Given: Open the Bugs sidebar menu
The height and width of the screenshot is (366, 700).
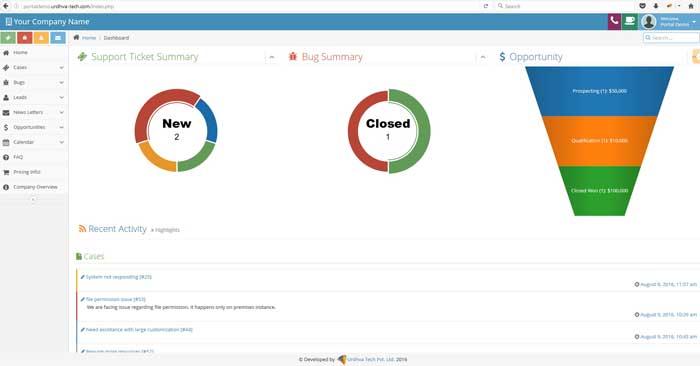Looking at the screenshot, I should [34, 83].
